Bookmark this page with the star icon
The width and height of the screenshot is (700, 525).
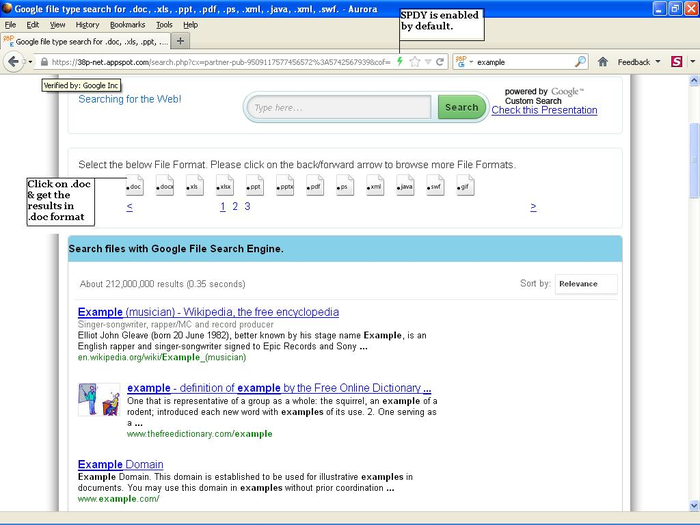[x=415, y=62]
